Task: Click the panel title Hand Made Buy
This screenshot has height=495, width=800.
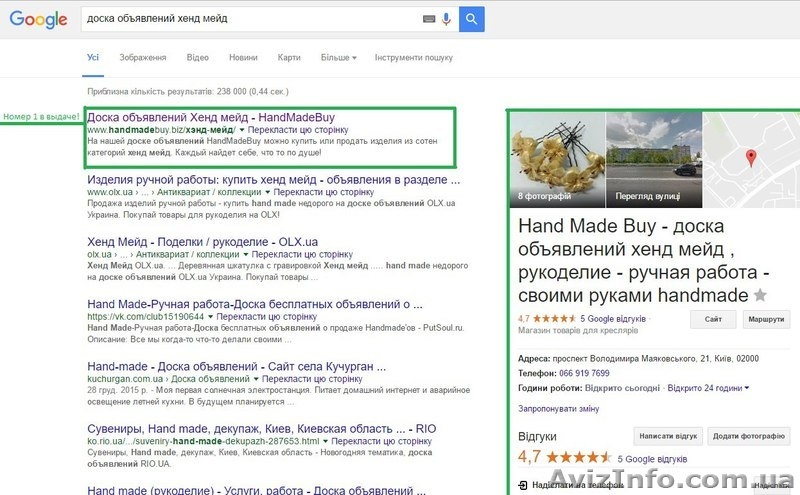Action: [x=643, y=260]
